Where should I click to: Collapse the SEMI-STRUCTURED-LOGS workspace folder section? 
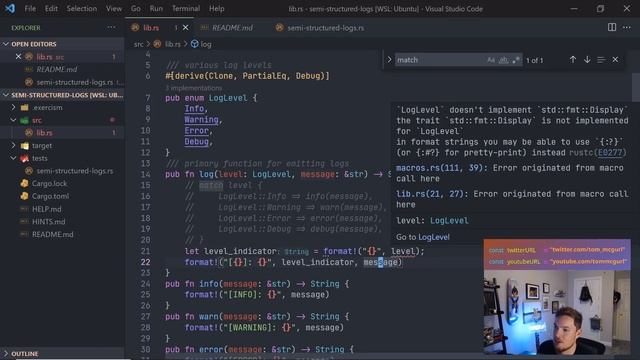(x=62, y=95)
